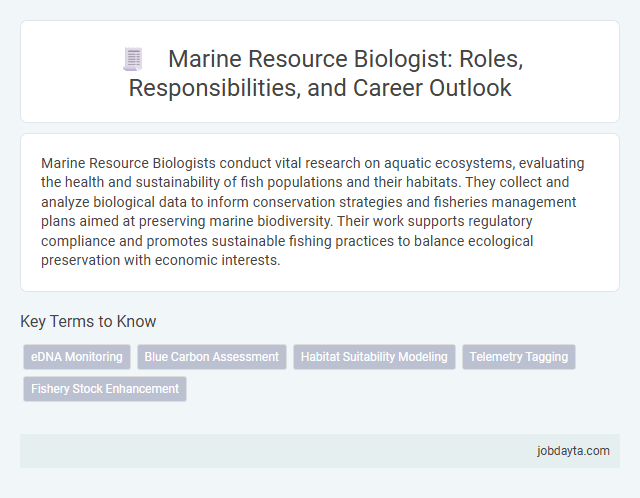Open the eDNA Monitoring tag

point(77,357)
